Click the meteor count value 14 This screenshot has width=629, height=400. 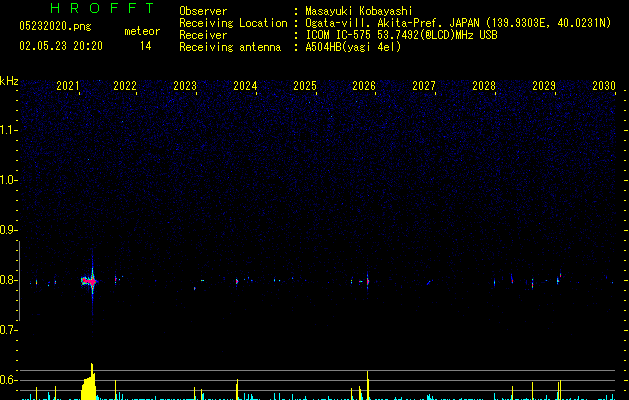(146, 46)
